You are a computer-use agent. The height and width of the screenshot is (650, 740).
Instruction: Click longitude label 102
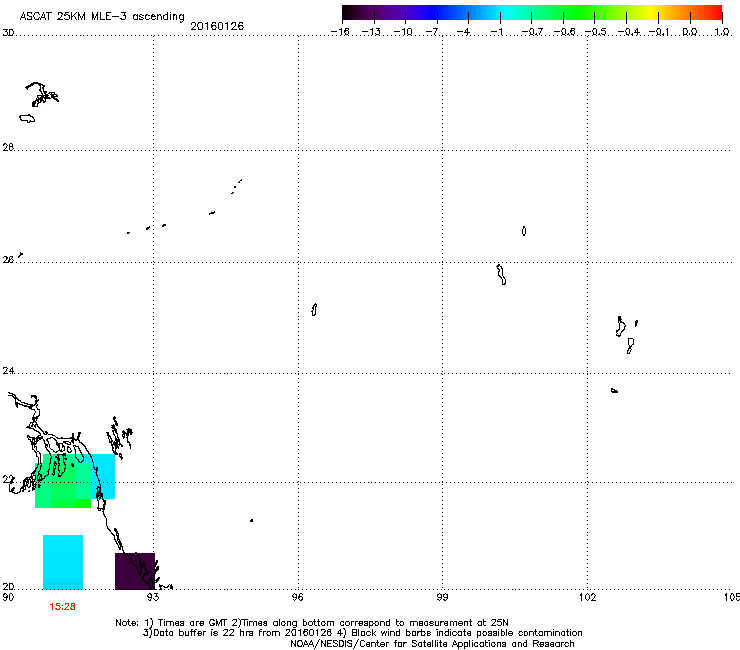click(588, 597)
